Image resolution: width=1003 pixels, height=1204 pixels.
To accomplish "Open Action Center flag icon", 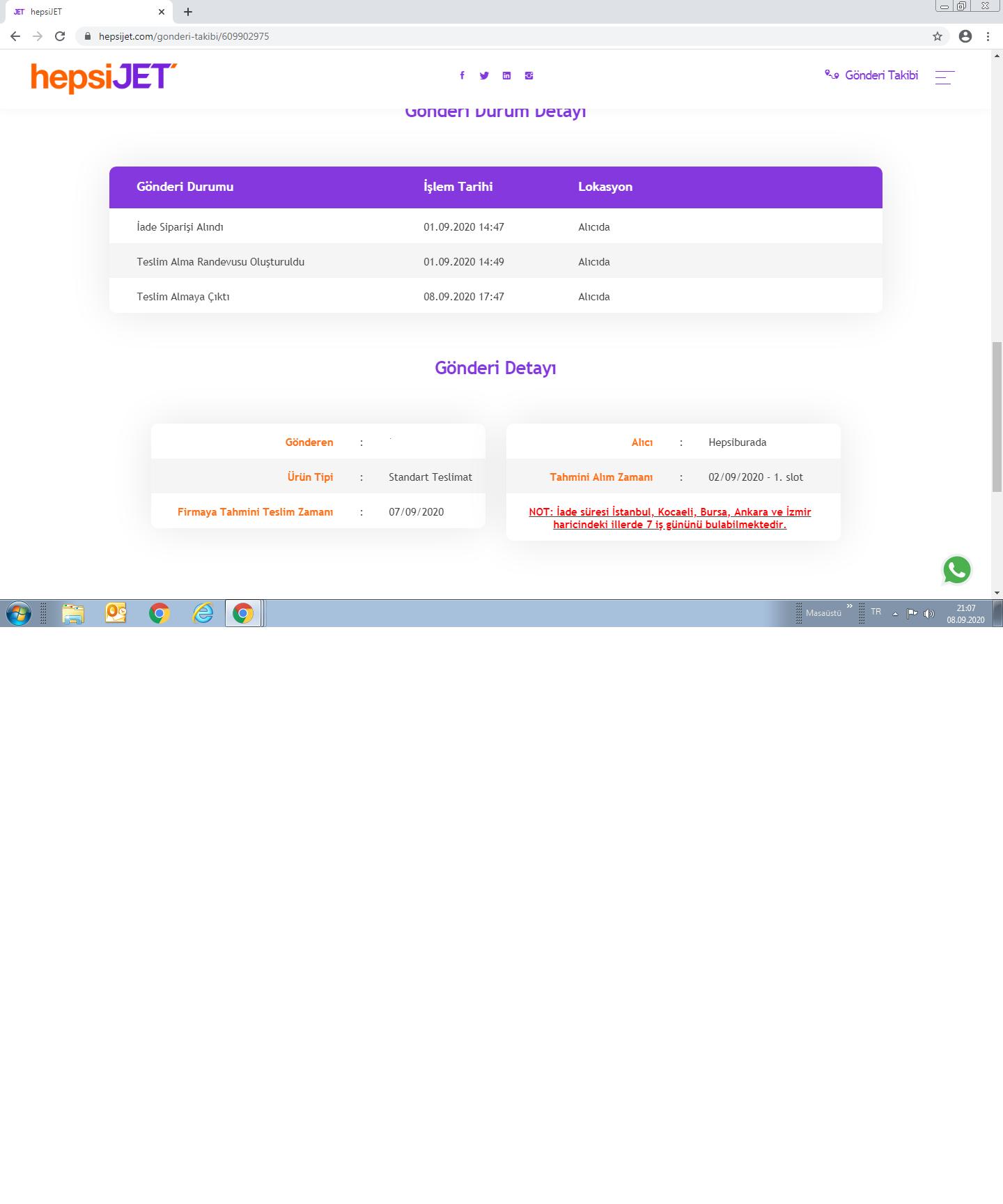I will 912,614.
